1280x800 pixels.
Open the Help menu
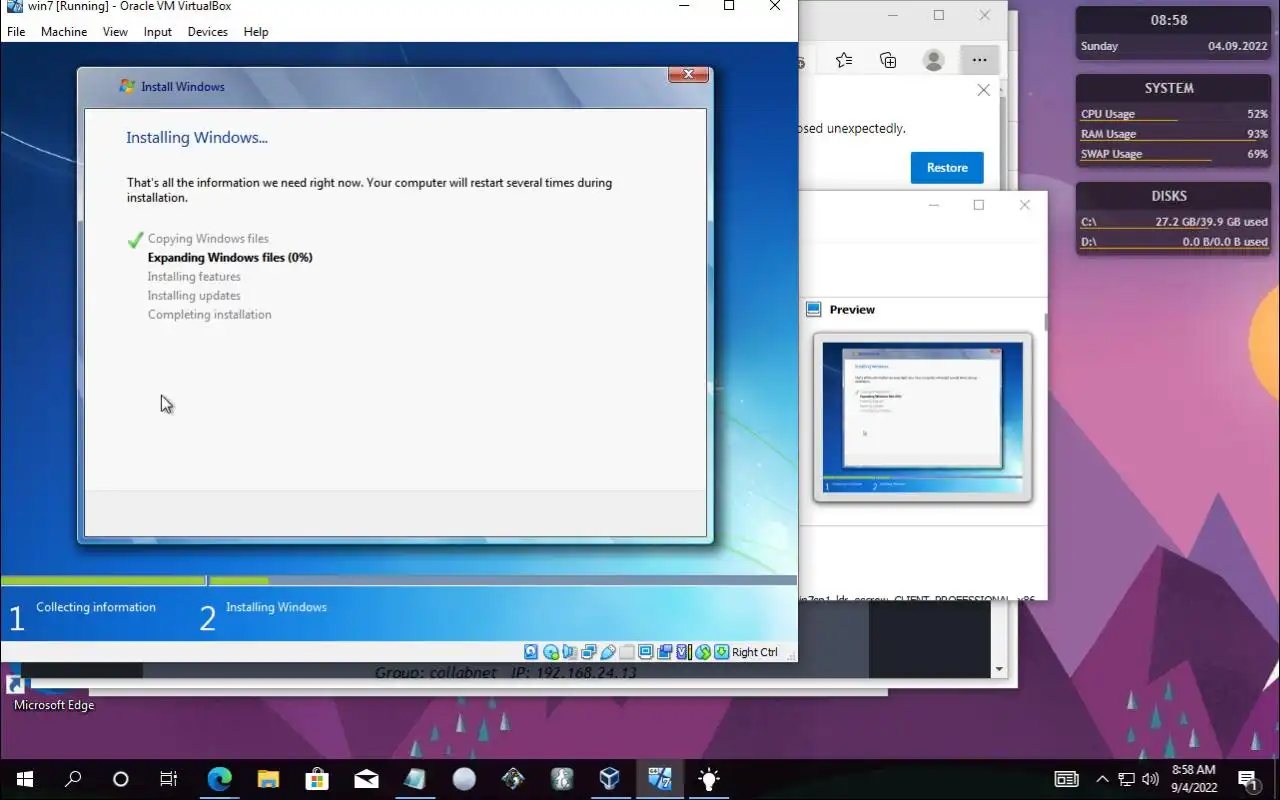pos(256,32)
